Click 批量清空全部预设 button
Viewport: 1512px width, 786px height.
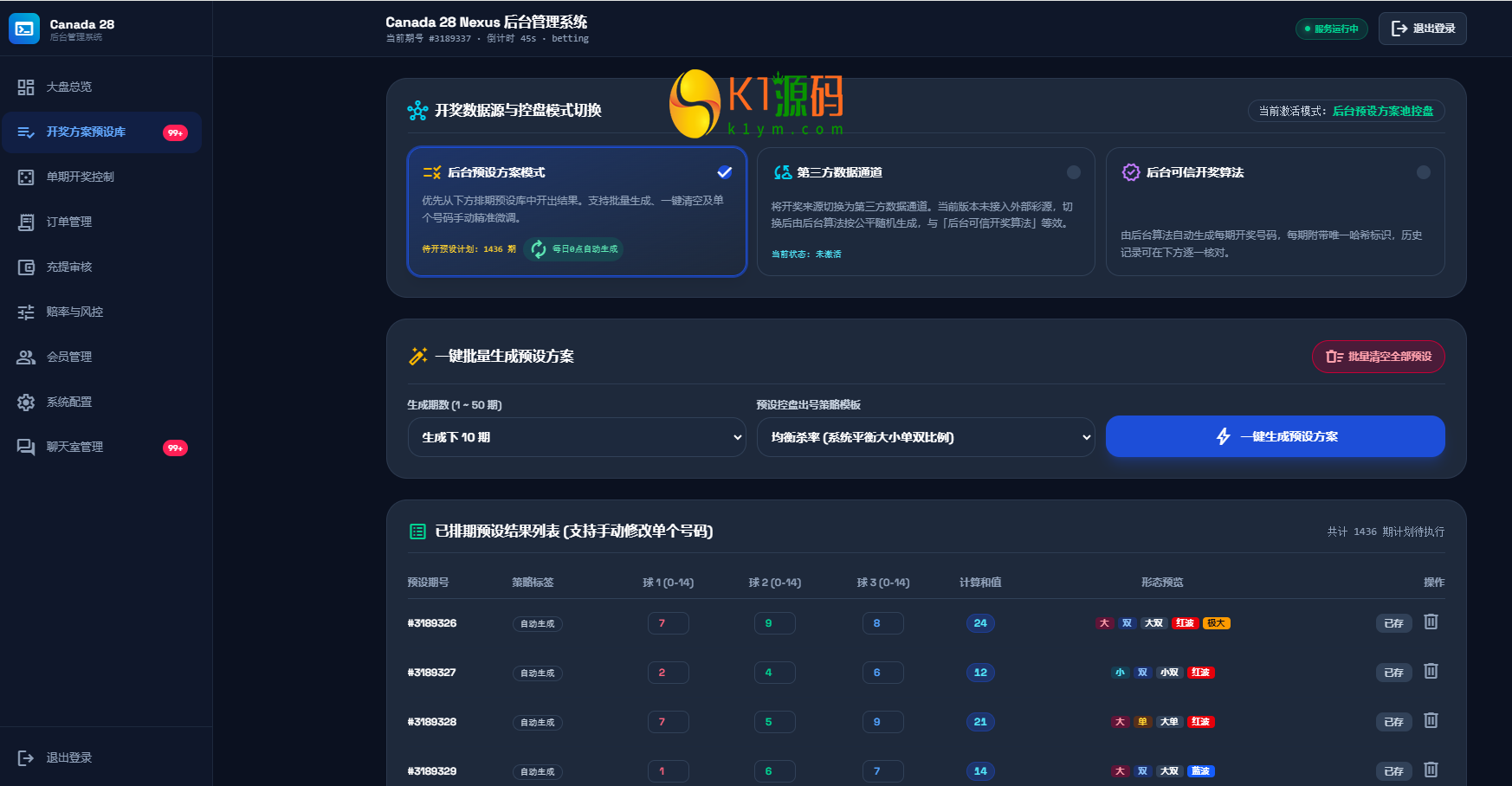(1378, 357)
